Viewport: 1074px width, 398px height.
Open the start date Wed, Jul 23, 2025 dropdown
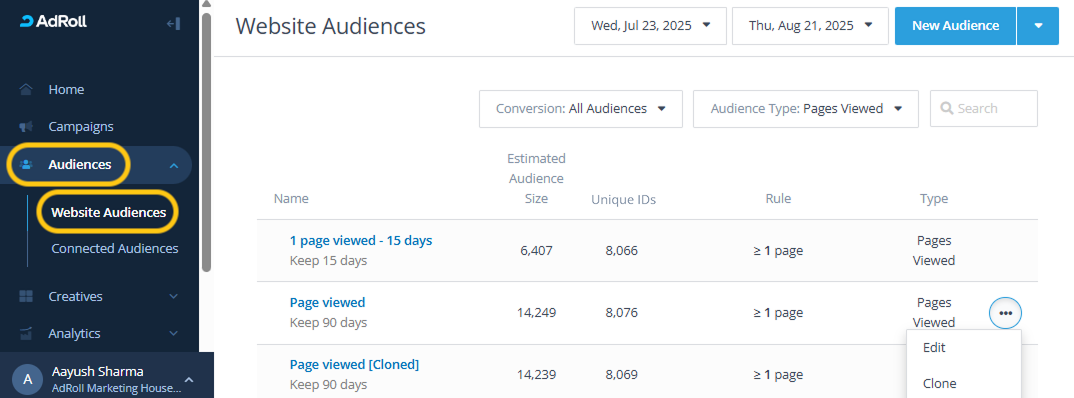pyautogui.click(x=650, y=26)
